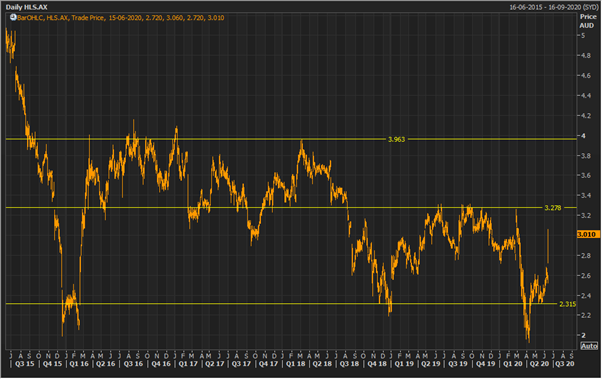Click the Q1 16 quarter label
This screenshot has height=379, width=602.
click(79, 364)
